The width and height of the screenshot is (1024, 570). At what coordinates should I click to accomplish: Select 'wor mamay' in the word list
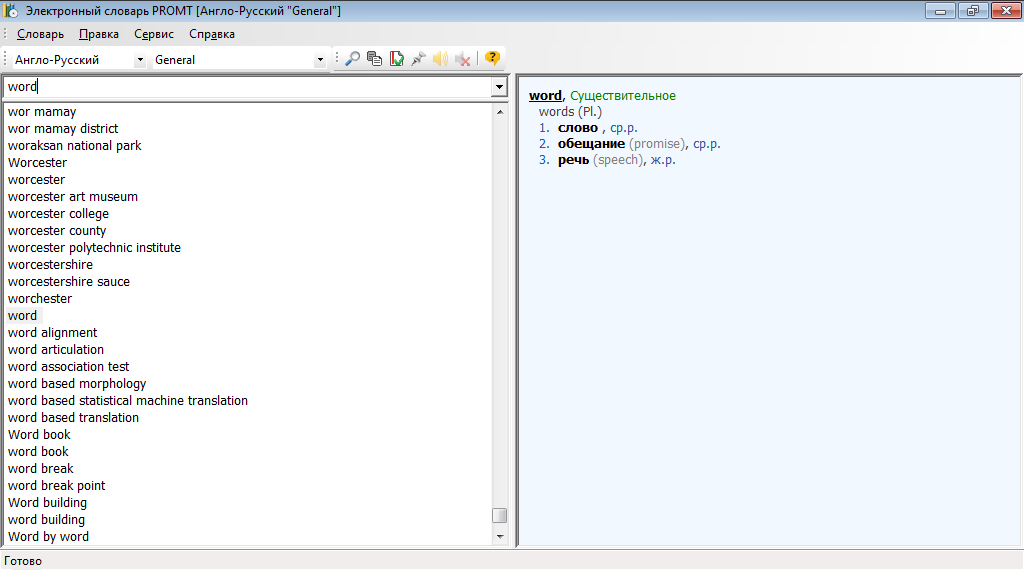42,112
